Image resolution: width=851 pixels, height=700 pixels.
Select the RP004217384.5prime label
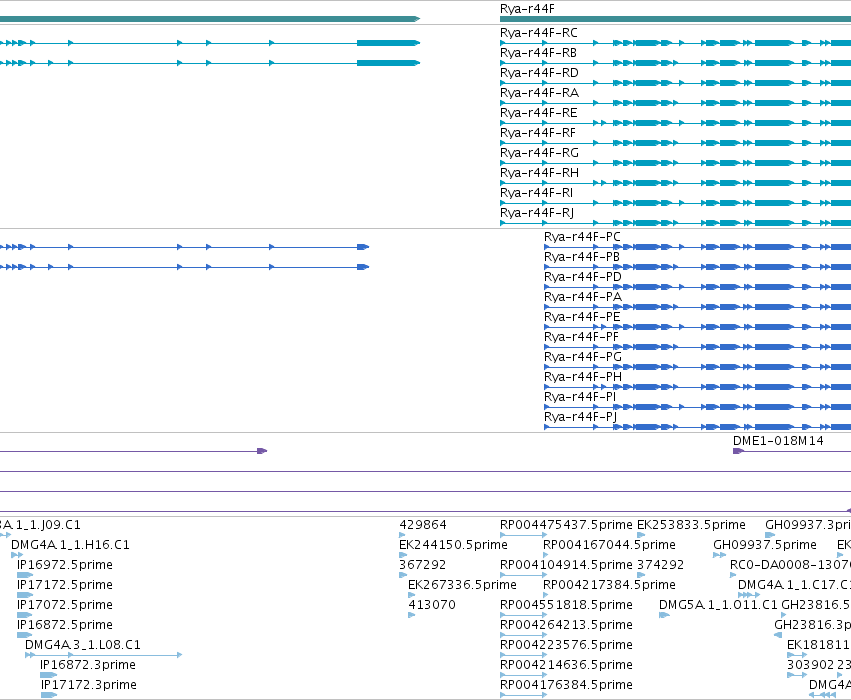(609, 585)
